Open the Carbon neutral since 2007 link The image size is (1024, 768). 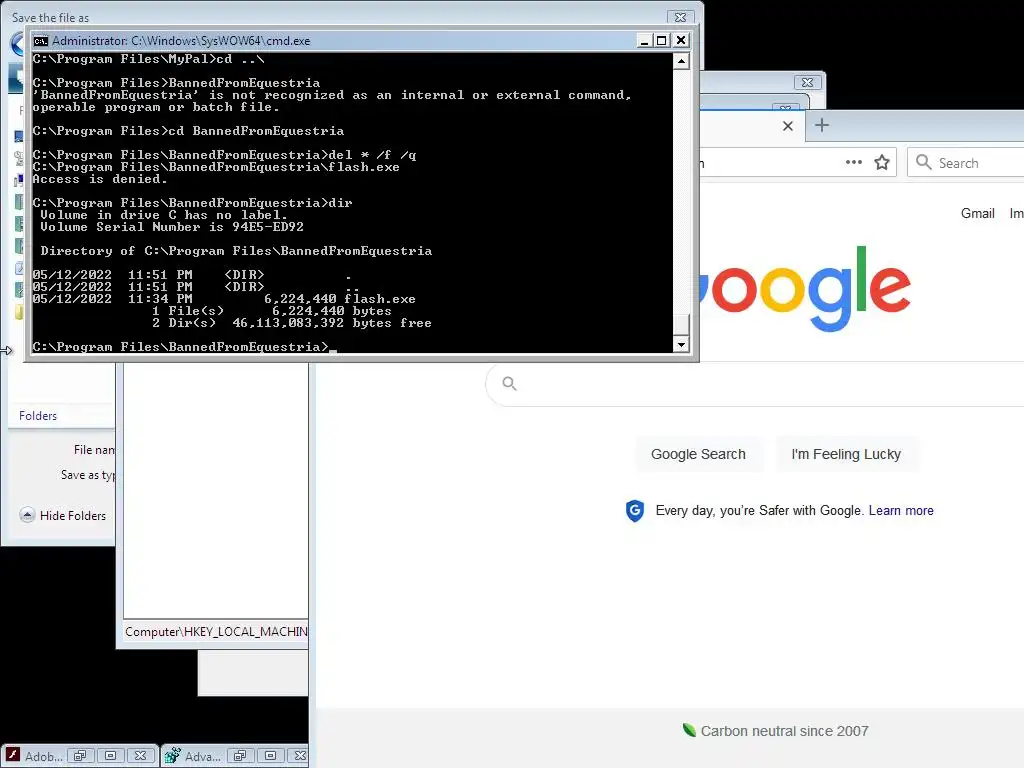(784, 731)
